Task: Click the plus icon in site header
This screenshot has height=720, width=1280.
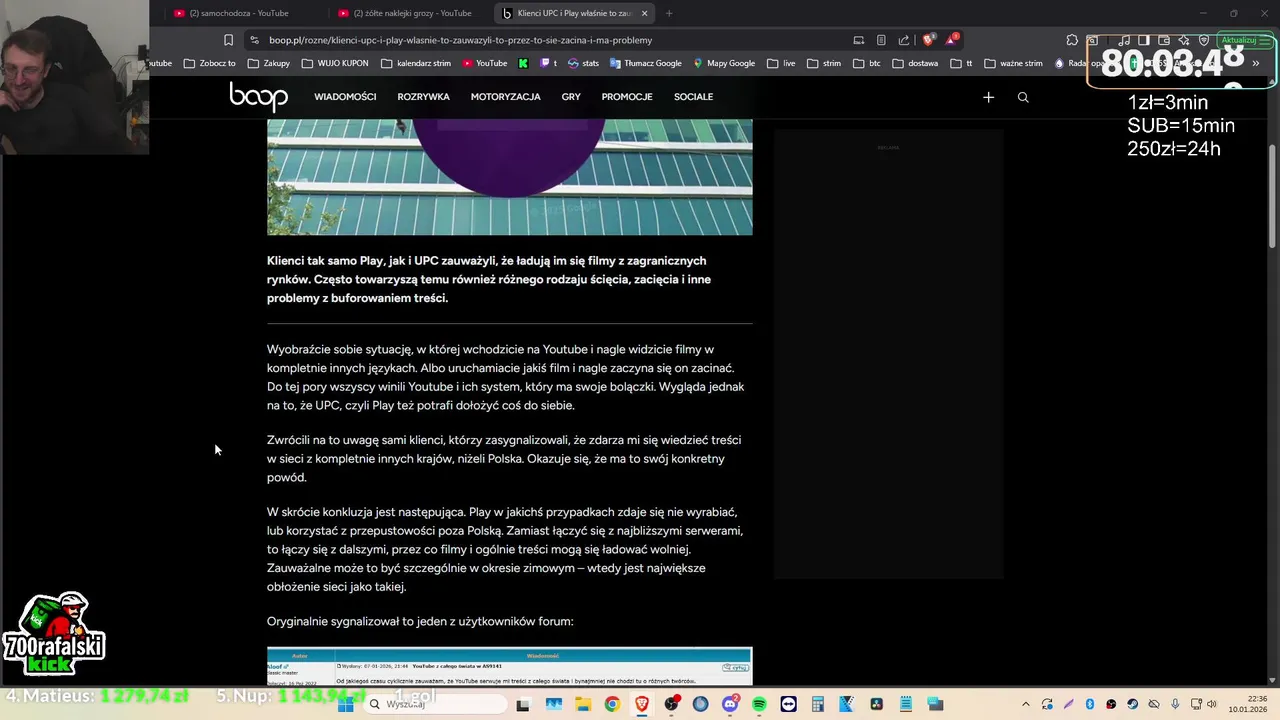Action: point(988,97)
